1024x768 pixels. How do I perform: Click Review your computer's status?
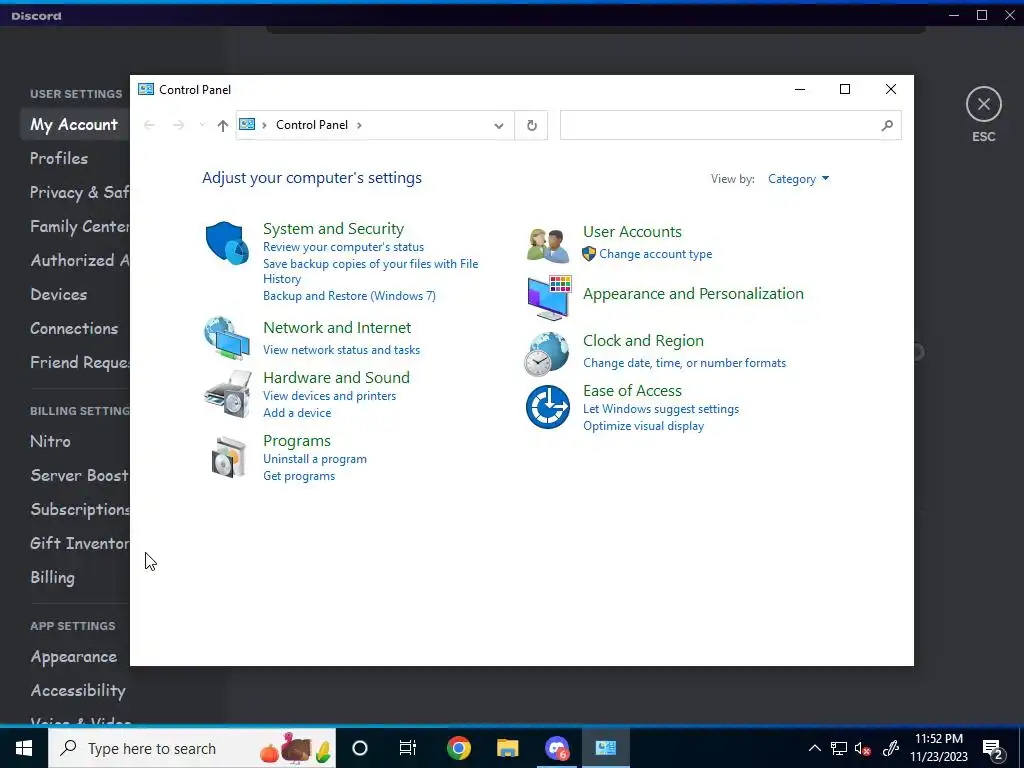(344, 247)
